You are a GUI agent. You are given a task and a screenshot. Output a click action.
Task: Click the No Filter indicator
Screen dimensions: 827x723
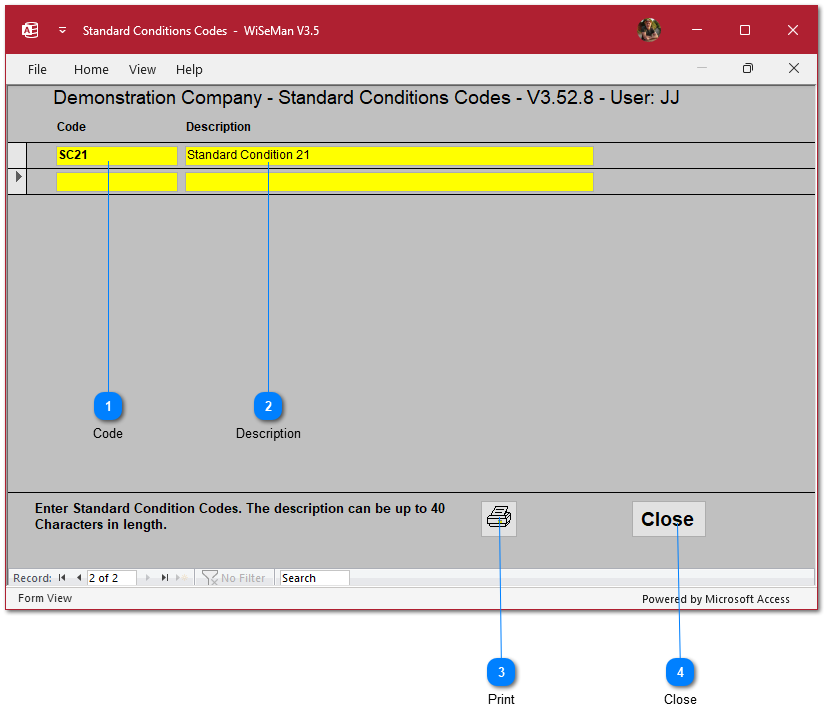click(x=234, y=578)
